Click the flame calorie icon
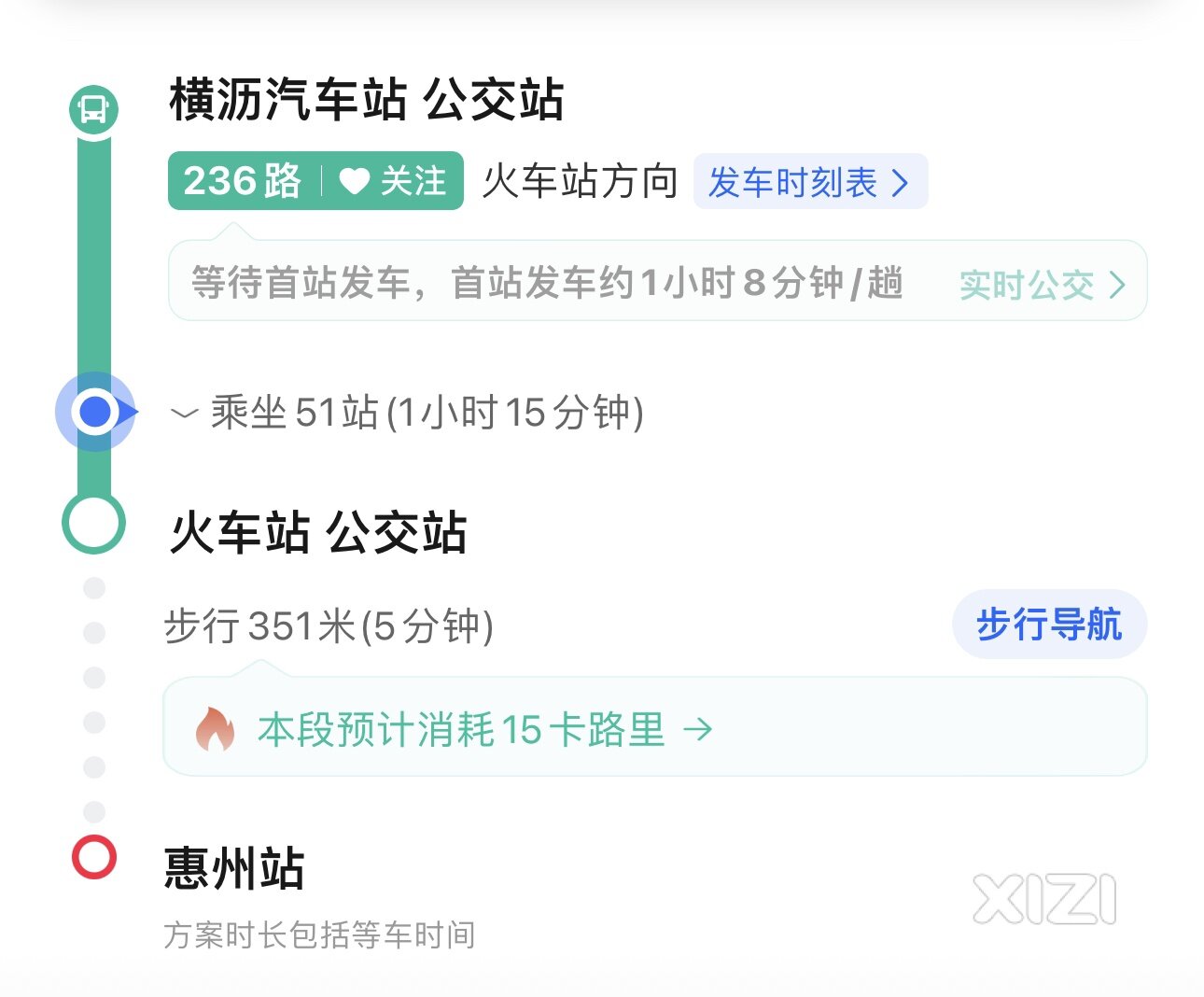The height and width of the screenshot is (997, 1204). pos(215,728)
